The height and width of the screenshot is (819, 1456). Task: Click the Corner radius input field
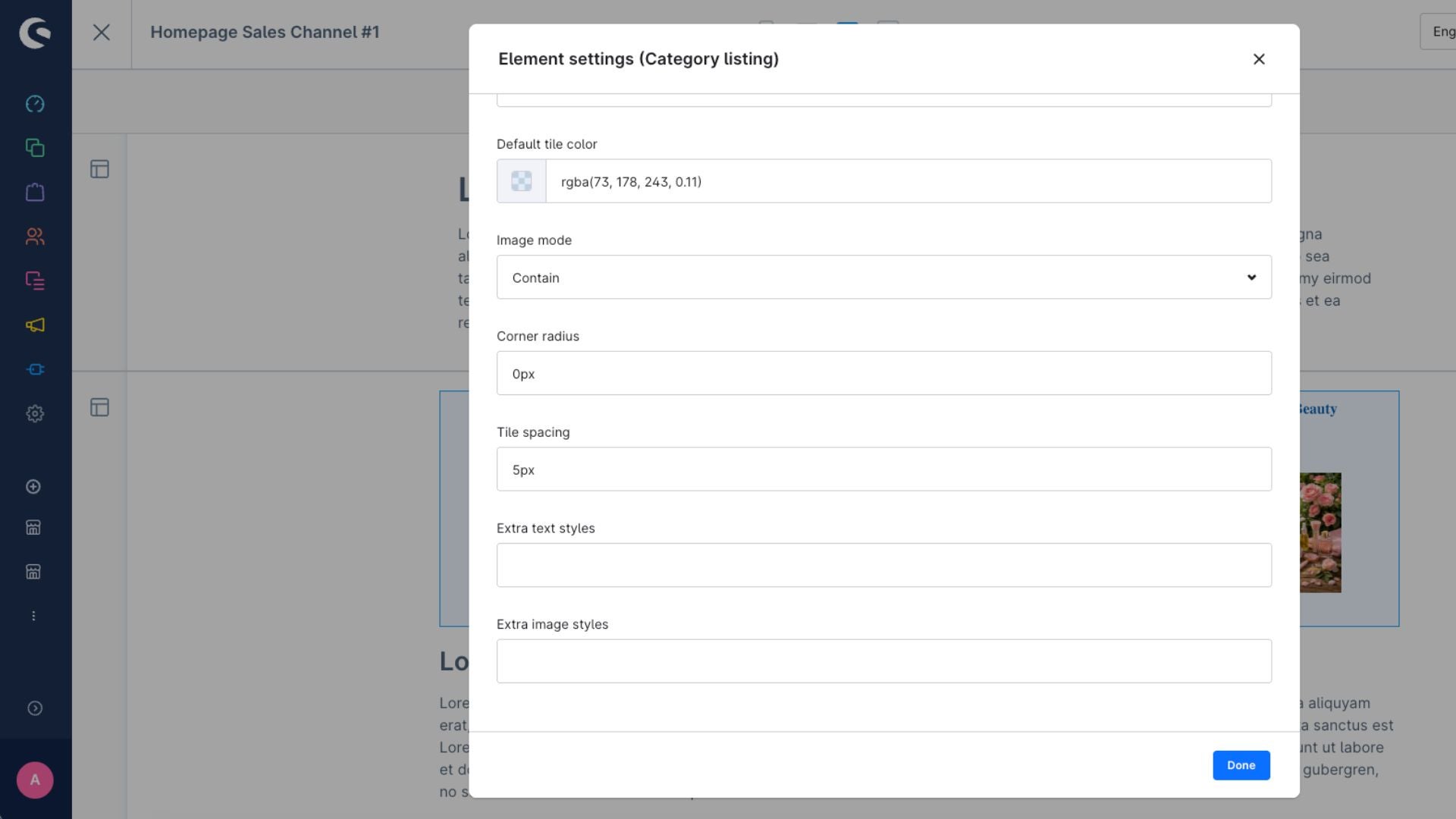(x=883, y=373)
